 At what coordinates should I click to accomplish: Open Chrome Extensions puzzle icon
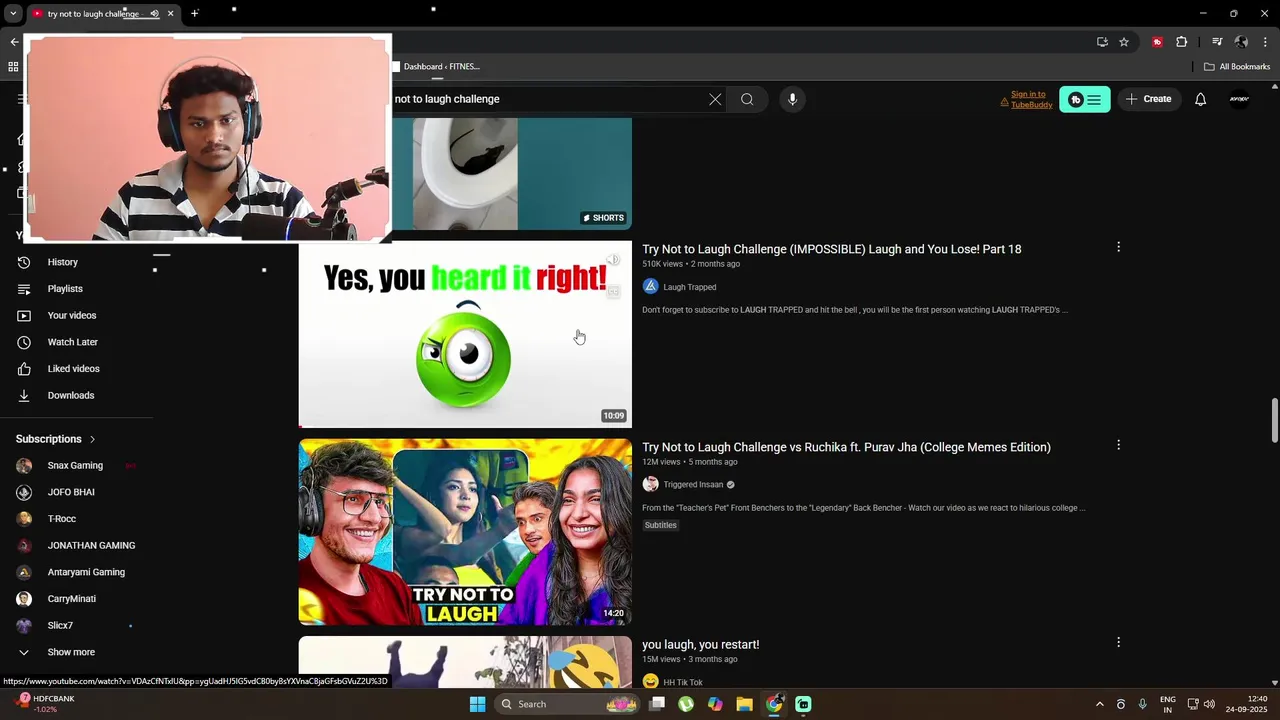click(x=1181, y=42)
